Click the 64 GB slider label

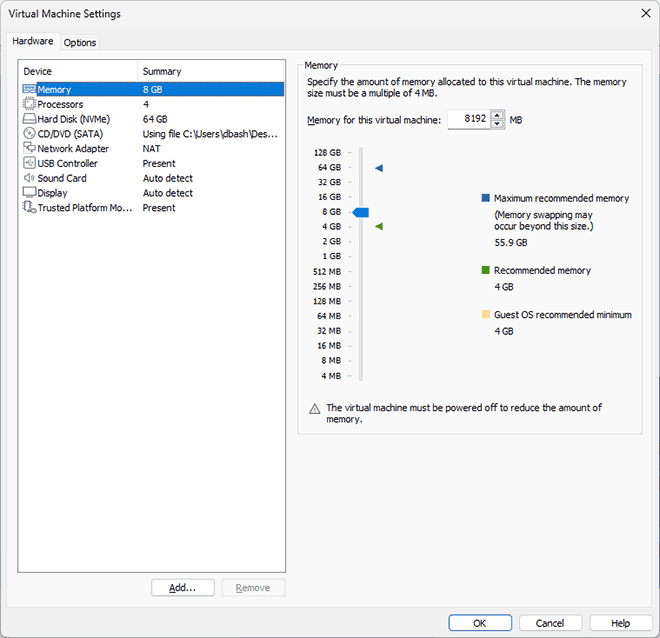click(329, 167)
